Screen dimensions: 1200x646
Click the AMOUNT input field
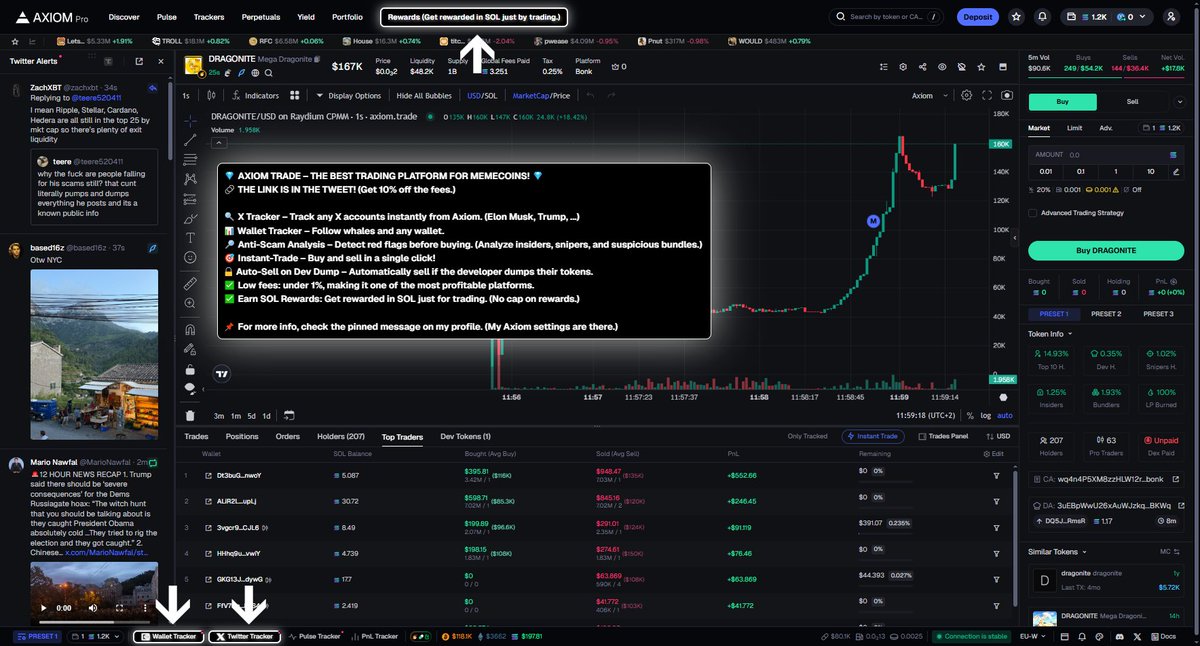(x=1105, y=154)
